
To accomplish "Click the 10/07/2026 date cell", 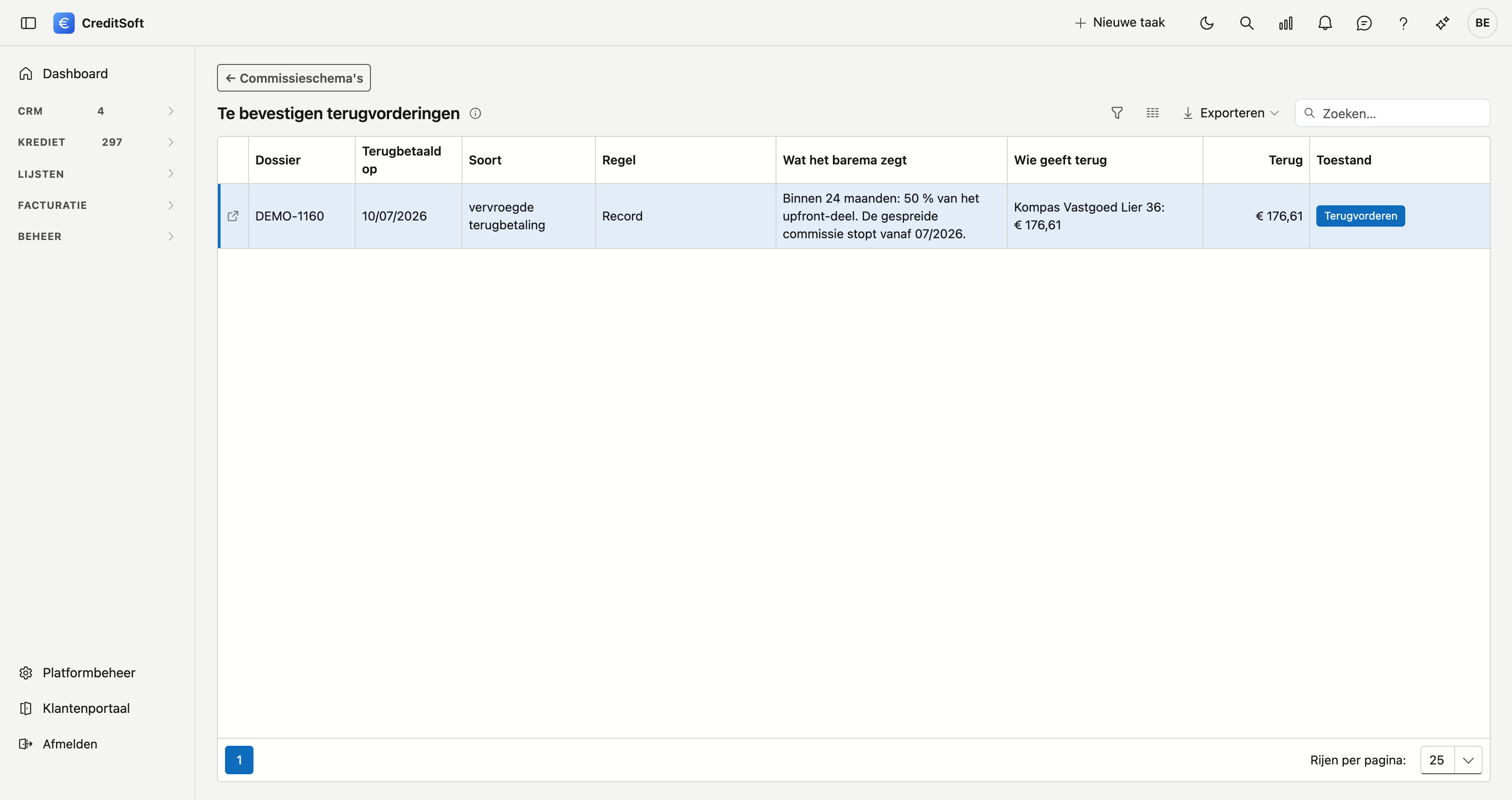I will [x=409, y=216].
